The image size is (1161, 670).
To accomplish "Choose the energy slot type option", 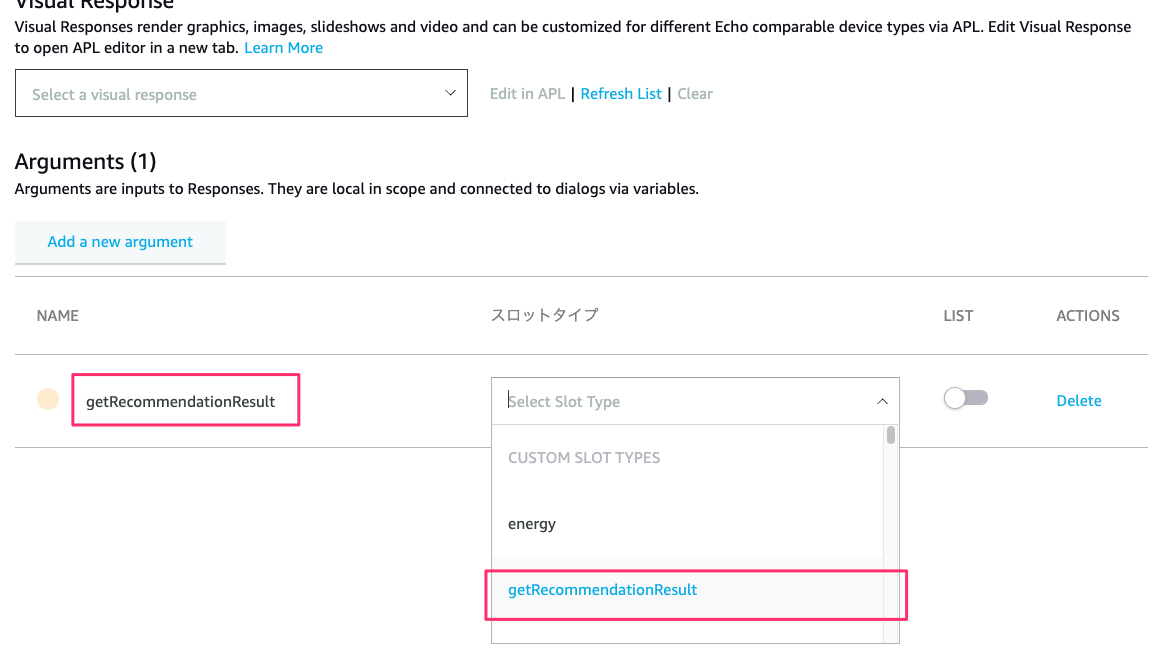I will (532, 524).
